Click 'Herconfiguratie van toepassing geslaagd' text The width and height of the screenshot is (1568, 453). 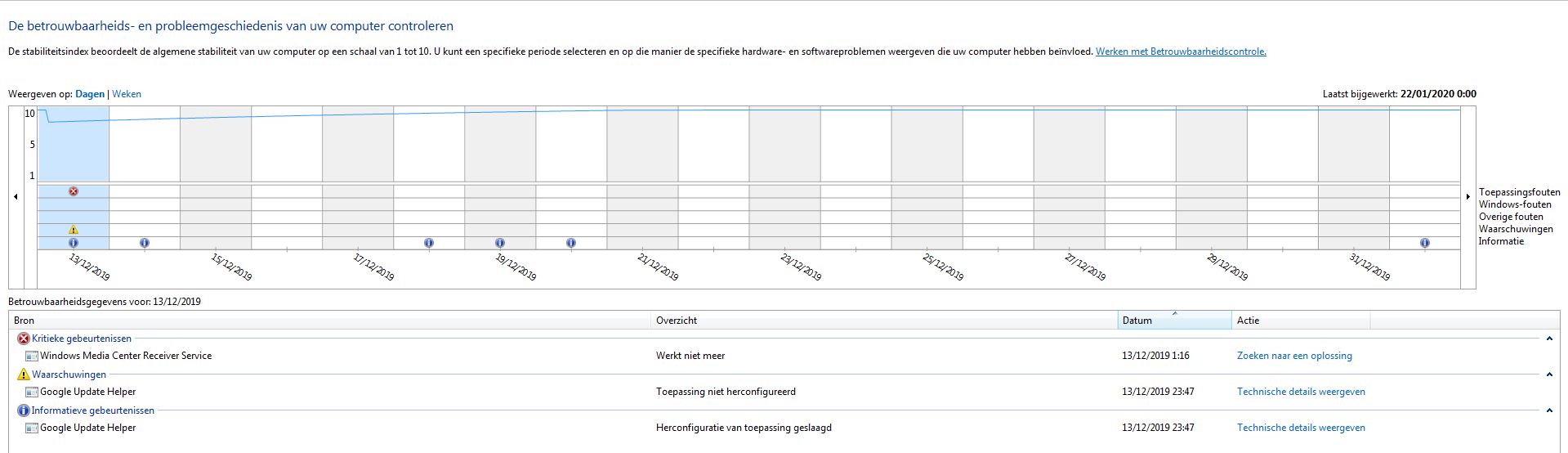pos(744,428)
